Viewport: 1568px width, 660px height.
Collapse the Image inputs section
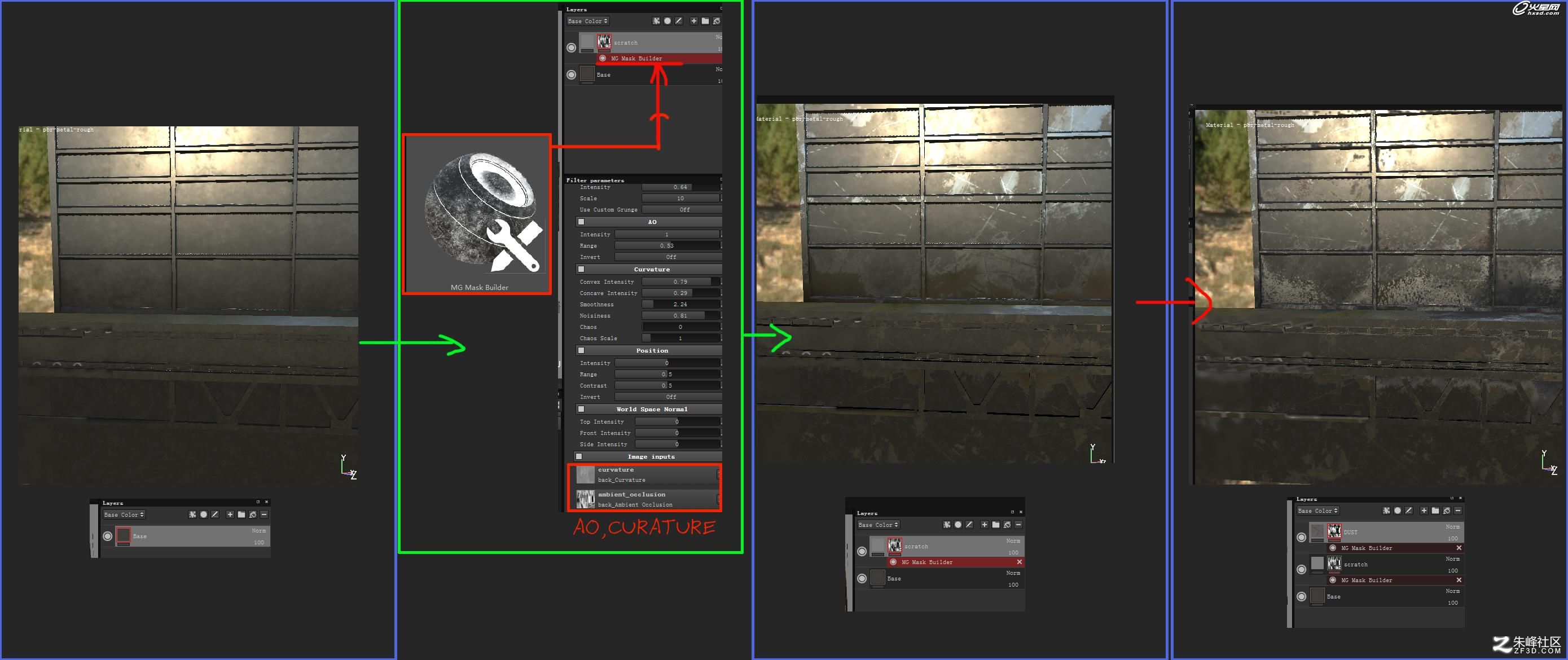click(x=579, y=456)
